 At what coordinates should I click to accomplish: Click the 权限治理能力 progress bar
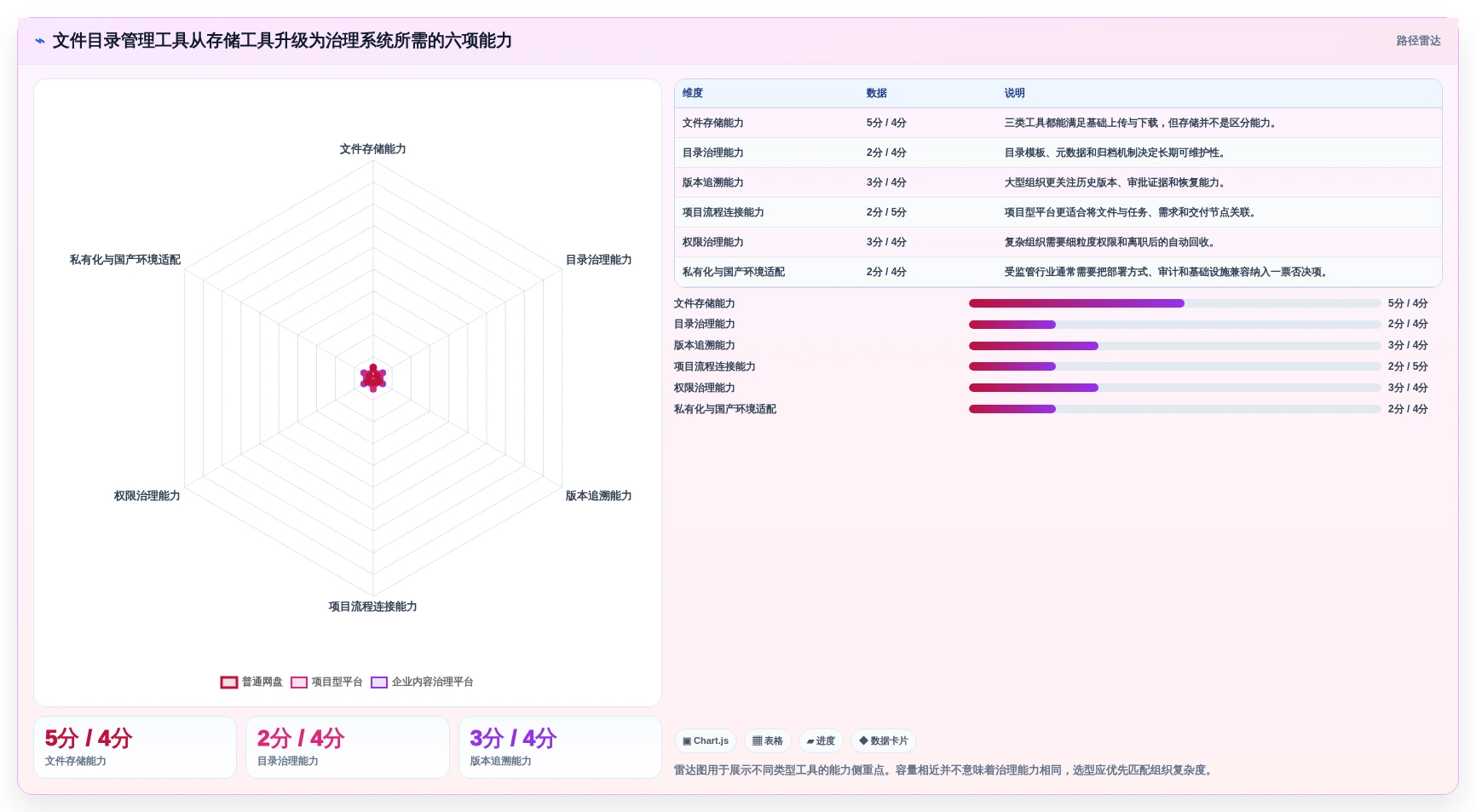pos(1175,389)
